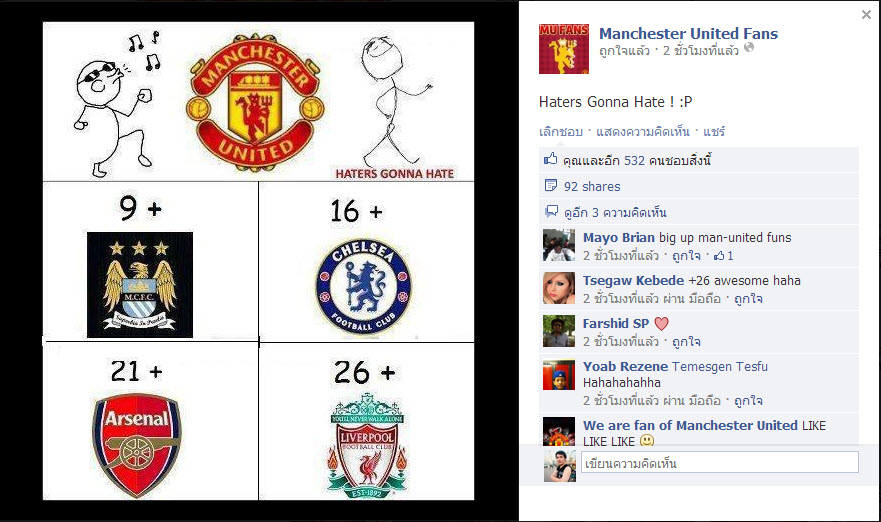Open Yoab Rezene's profile name link
881x522 pixels.
click(625, 366)
